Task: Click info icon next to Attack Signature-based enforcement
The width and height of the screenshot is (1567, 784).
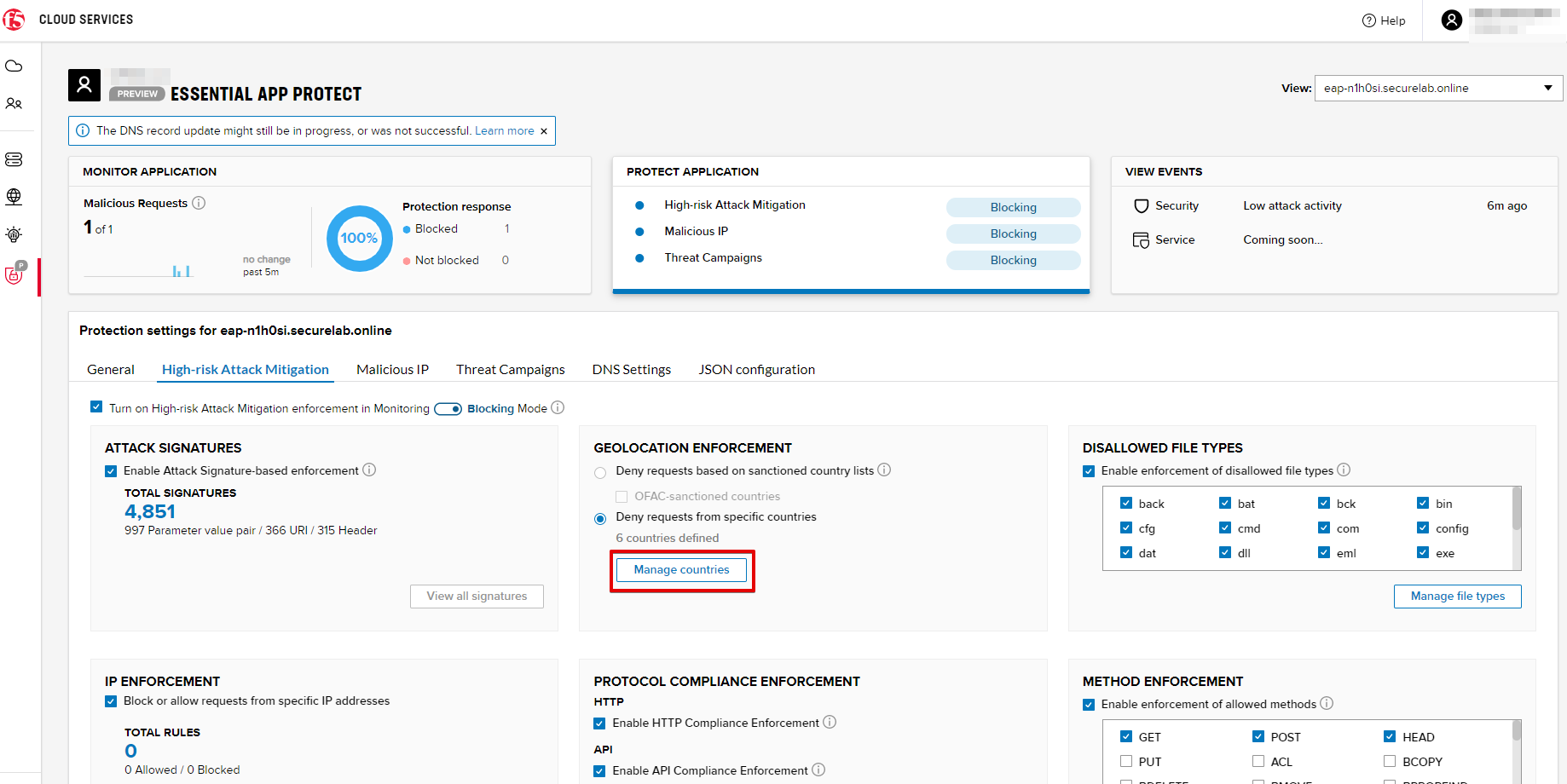Action: tap(369, 470)
